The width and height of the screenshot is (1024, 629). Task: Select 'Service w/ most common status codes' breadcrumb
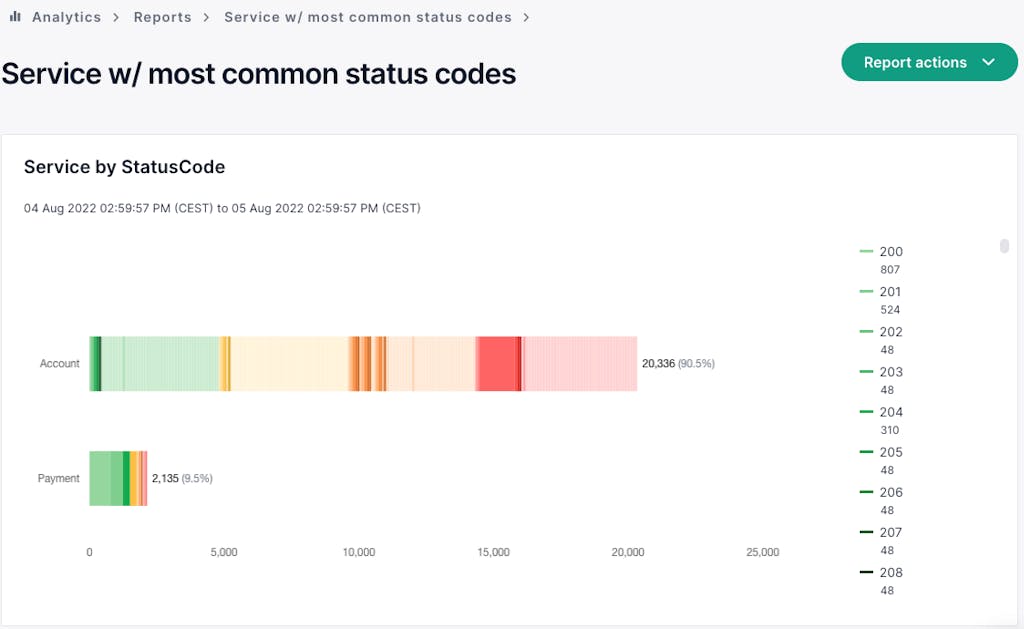pos(367,17)
